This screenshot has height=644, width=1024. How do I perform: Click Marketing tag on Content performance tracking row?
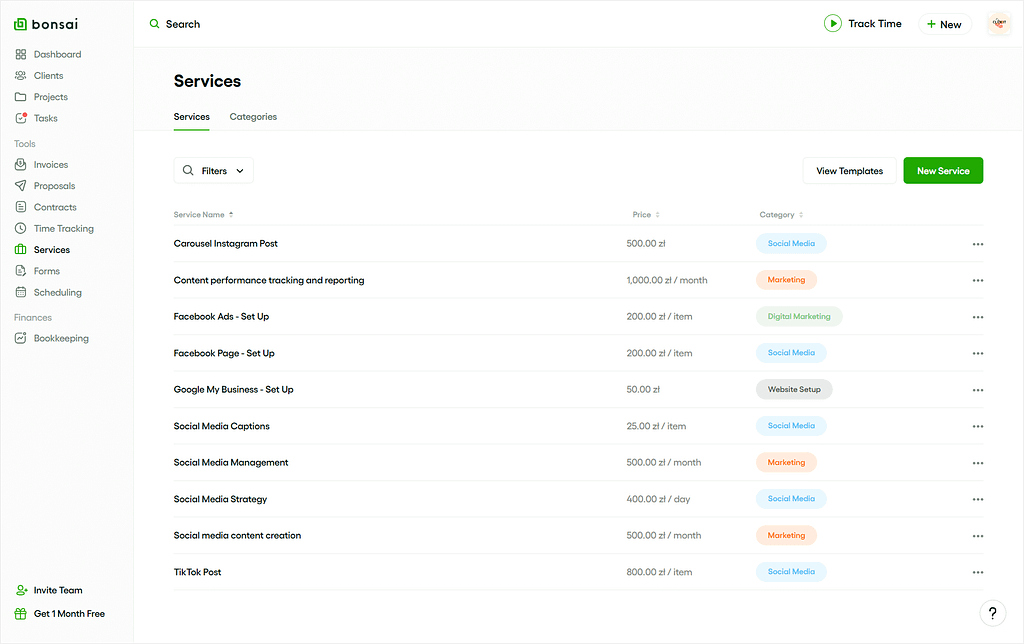click(x=786, y=280)
